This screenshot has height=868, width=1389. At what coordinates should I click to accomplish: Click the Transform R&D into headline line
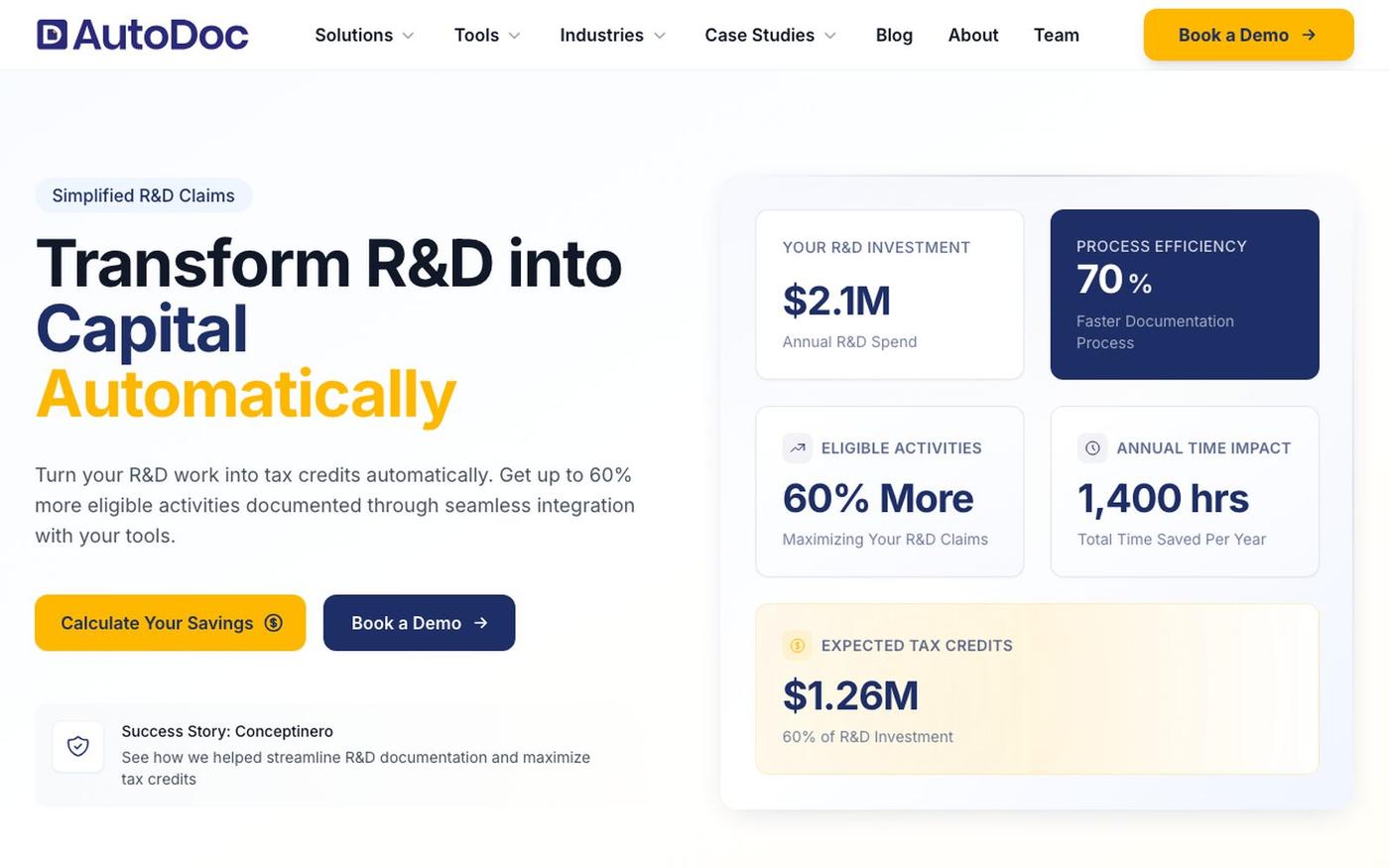(328, 264)
